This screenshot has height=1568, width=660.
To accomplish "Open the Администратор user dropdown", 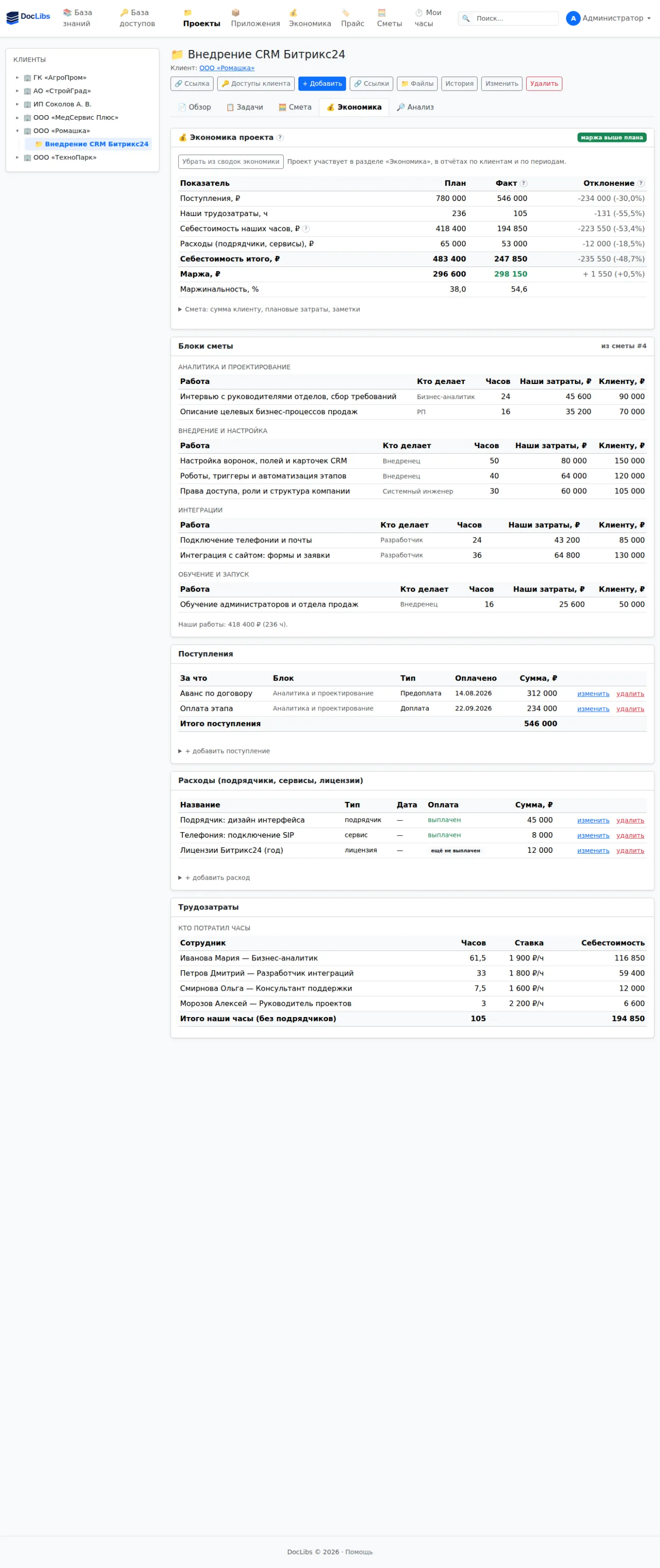I will click(x=609, y=18).
